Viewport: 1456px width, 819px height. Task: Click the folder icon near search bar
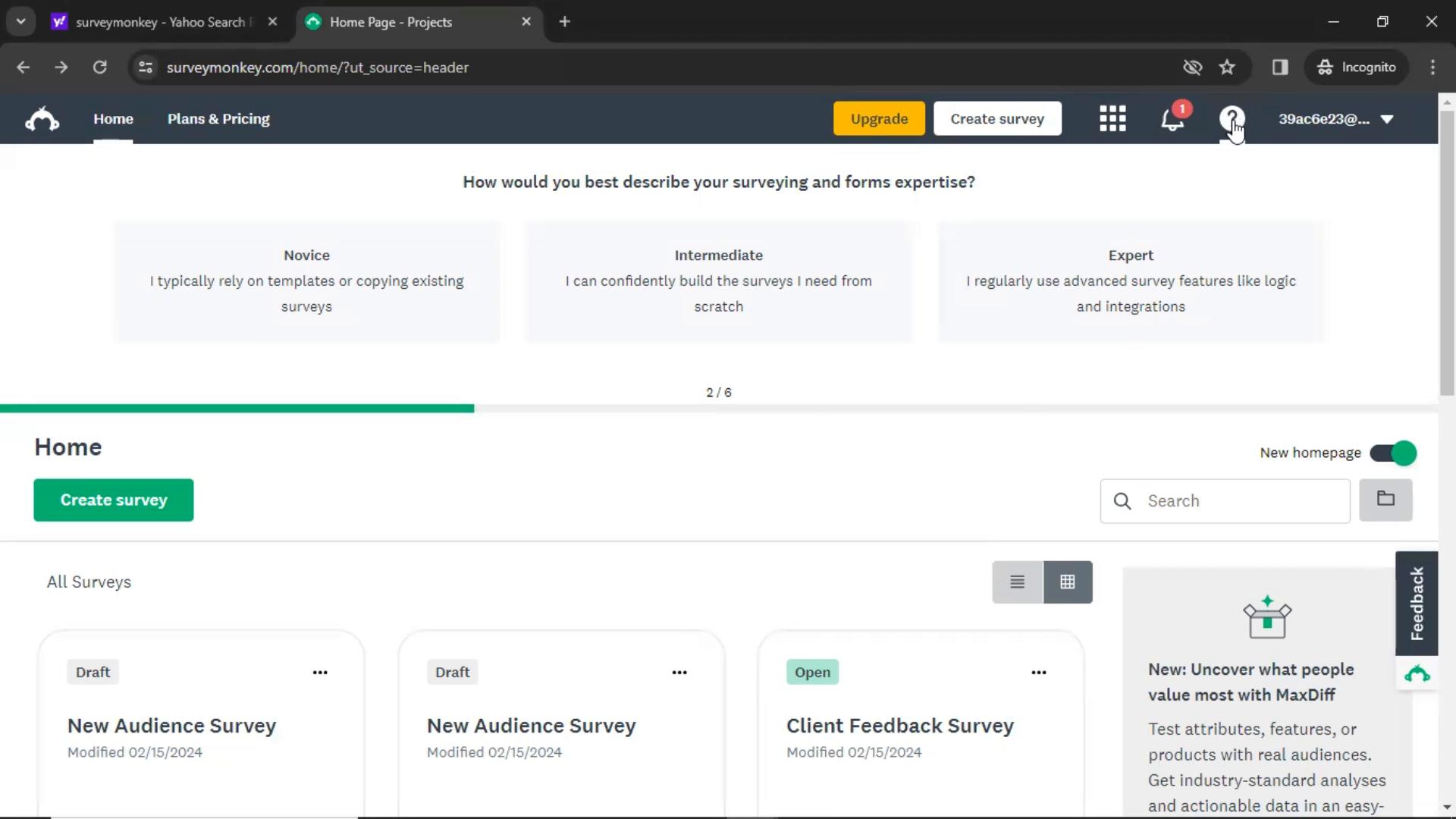point(1385,499)
